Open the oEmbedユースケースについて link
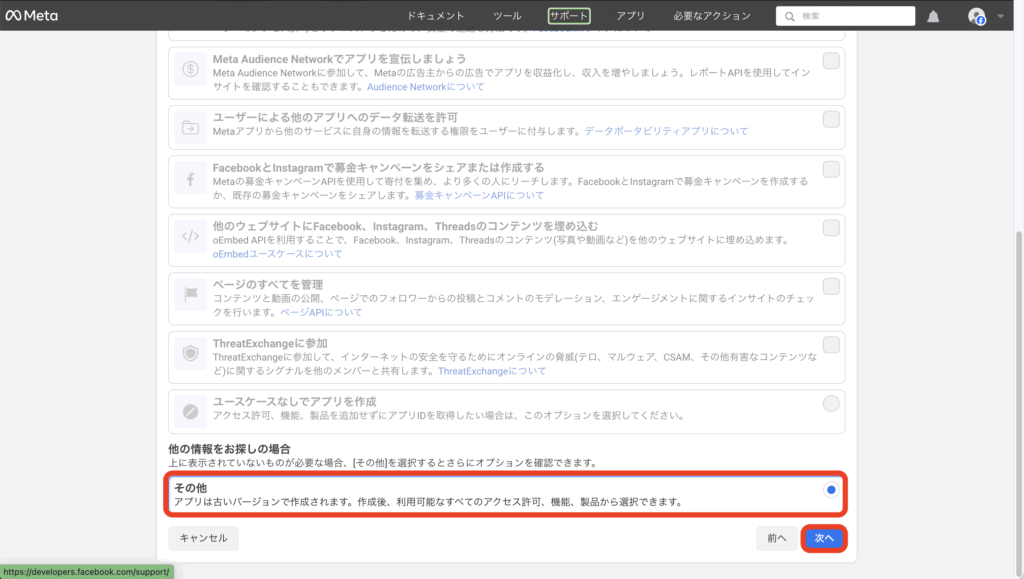This screenshot has width=1024, height=579. click(278, 254)
